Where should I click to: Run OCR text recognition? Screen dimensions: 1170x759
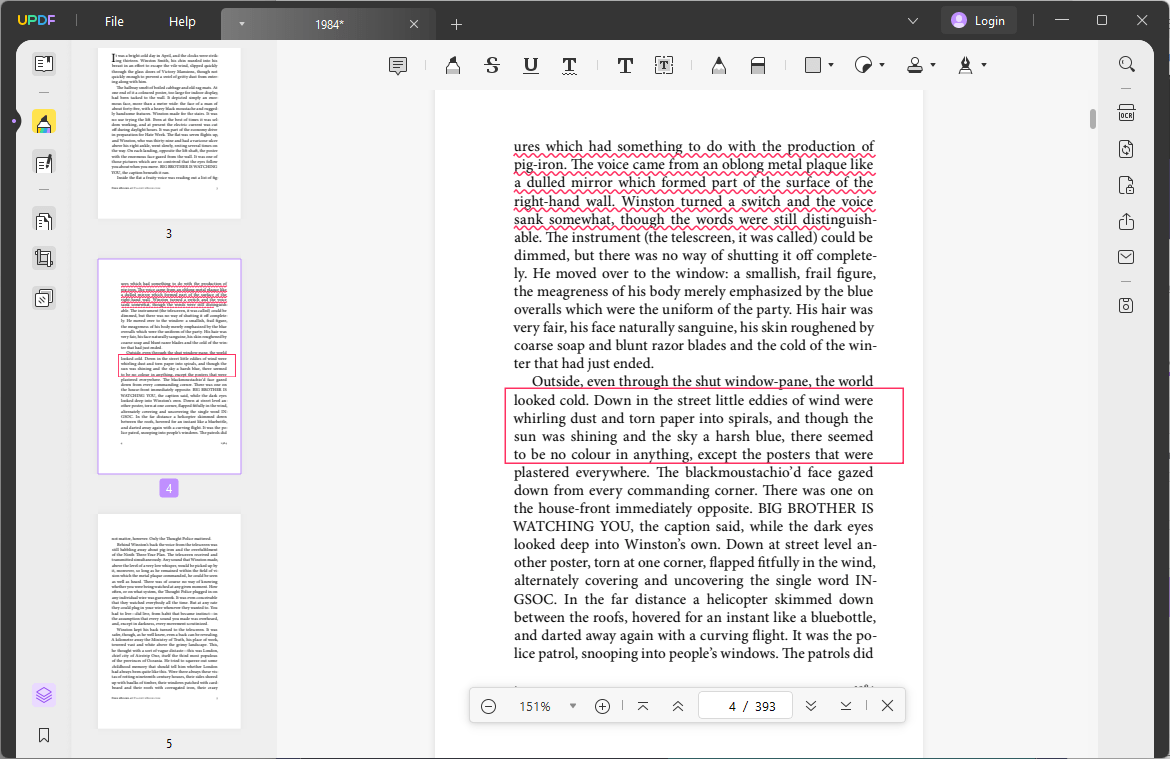pos(1127,113)
